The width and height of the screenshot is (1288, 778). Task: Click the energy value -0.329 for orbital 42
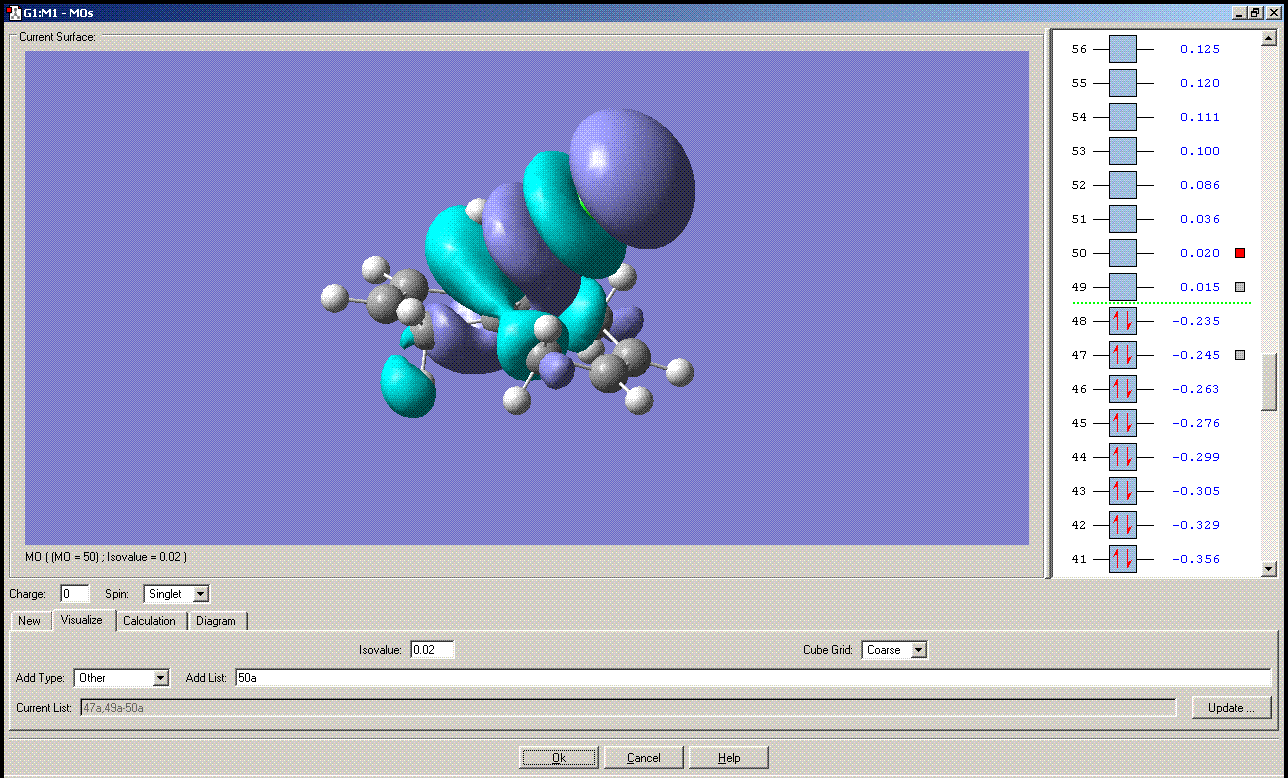tap(1197, 525)
